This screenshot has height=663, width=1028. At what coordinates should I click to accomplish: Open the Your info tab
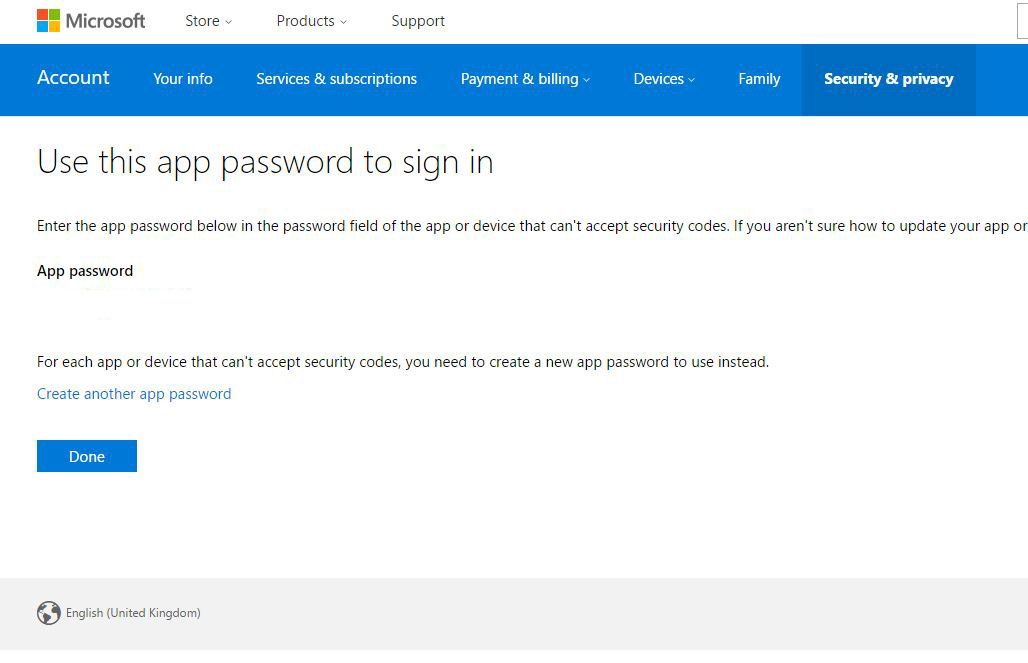pyautogui.click(x=182, y=79)
